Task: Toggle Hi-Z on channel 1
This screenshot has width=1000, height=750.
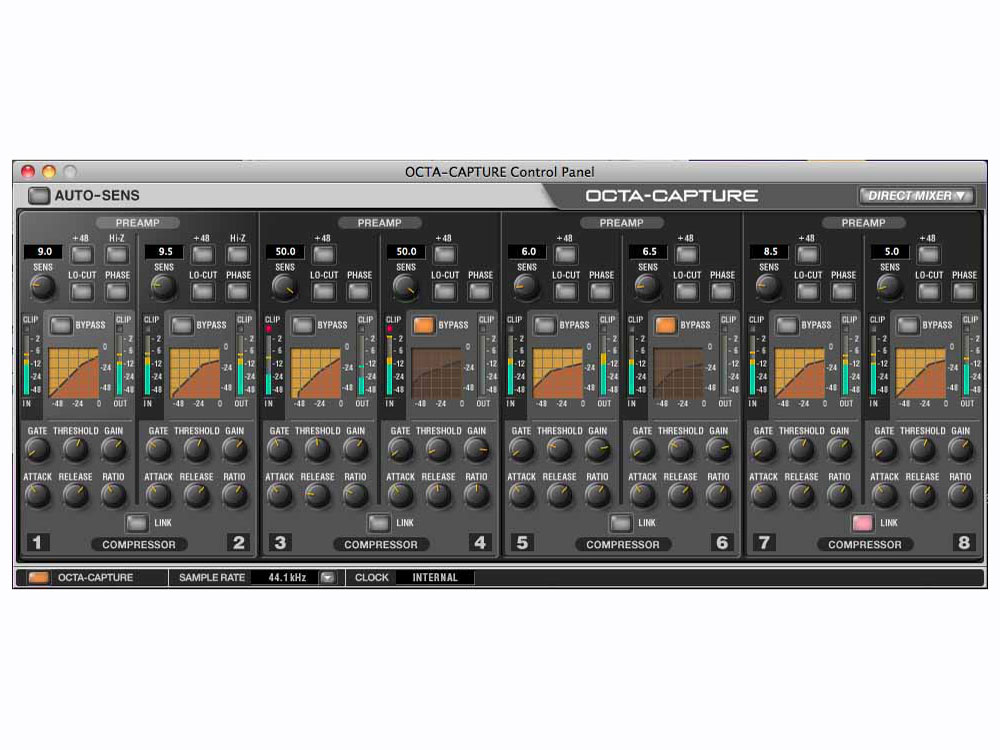Action: 117,254
